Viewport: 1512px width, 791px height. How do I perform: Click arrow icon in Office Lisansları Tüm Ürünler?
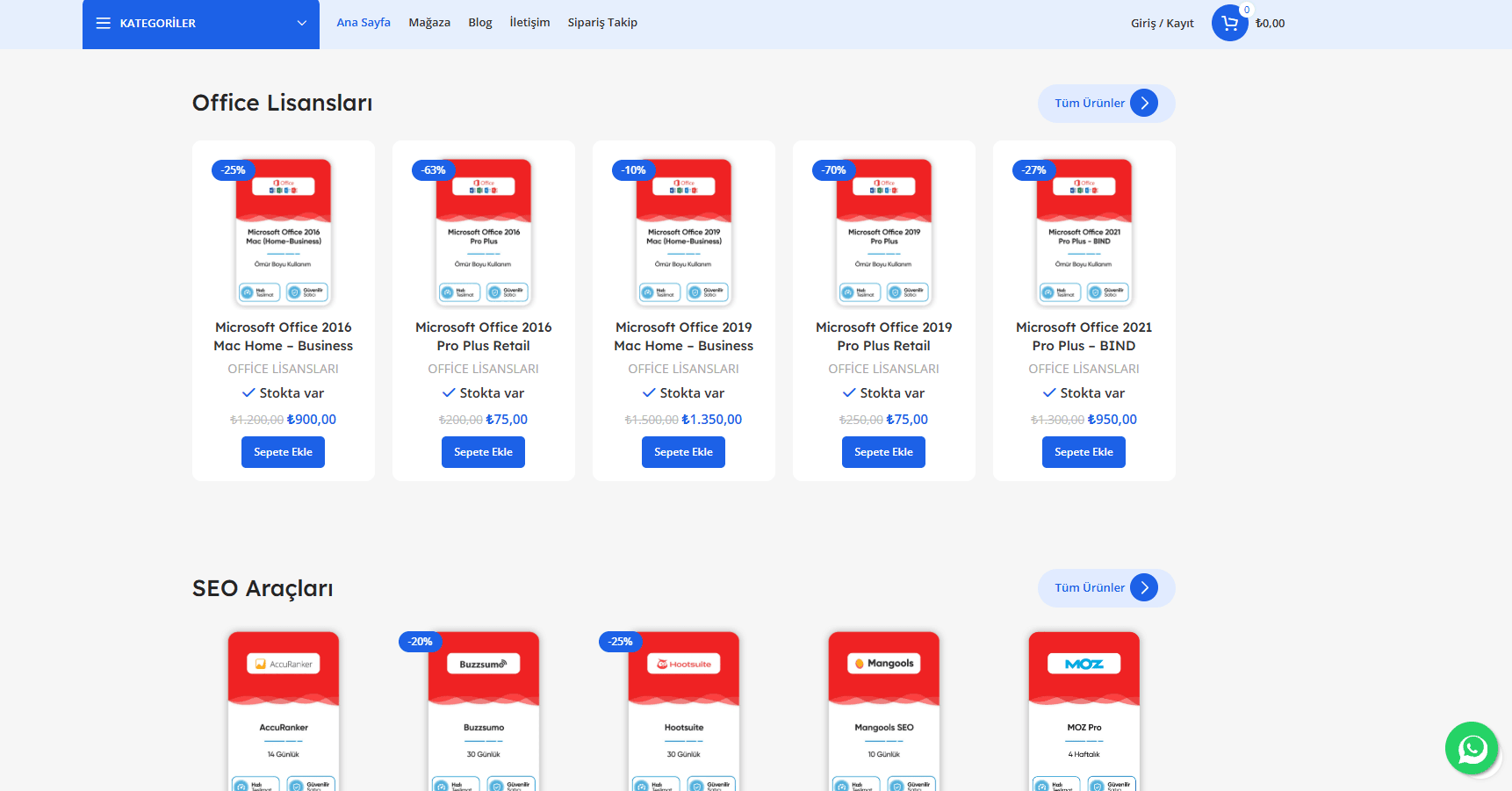(1144, 103)
